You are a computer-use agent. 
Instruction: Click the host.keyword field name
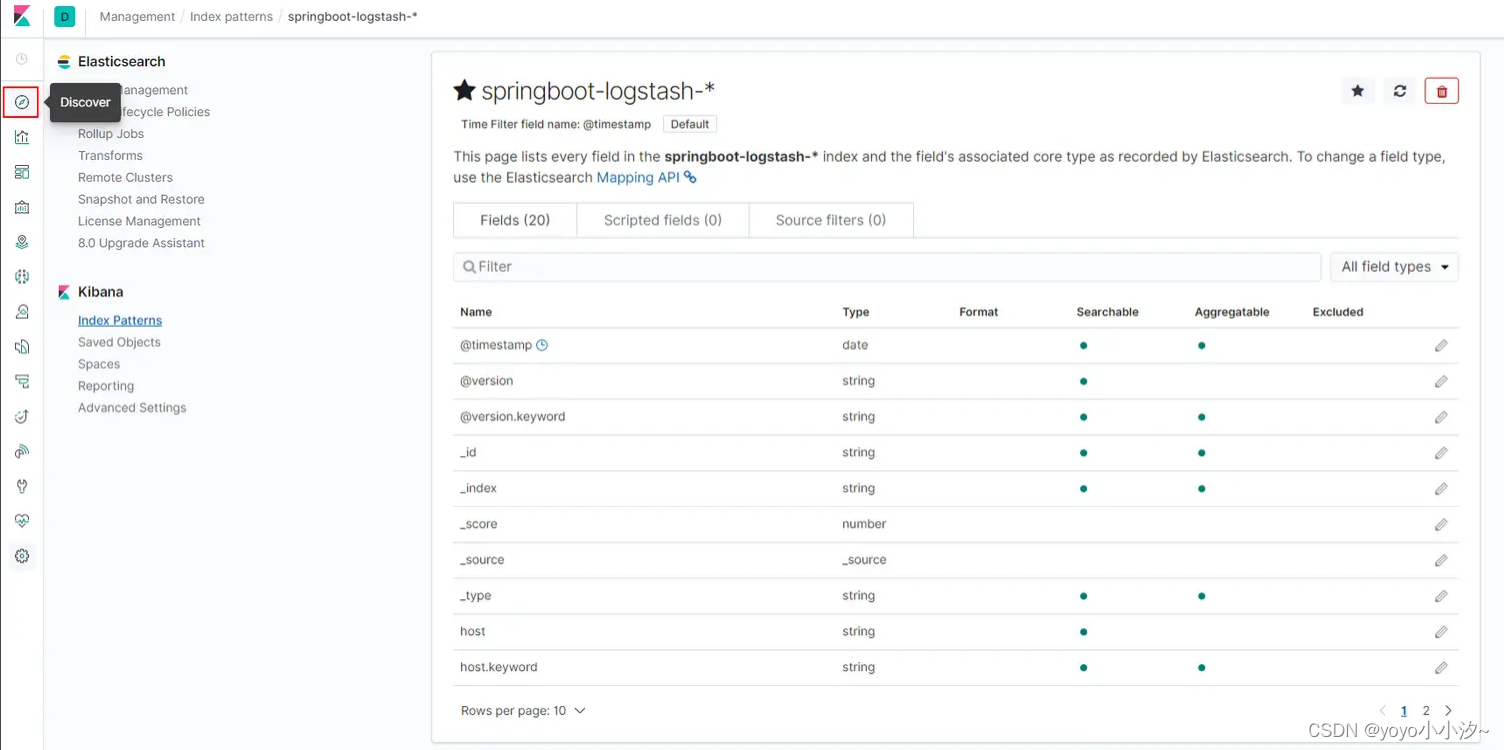pos(498,667)
